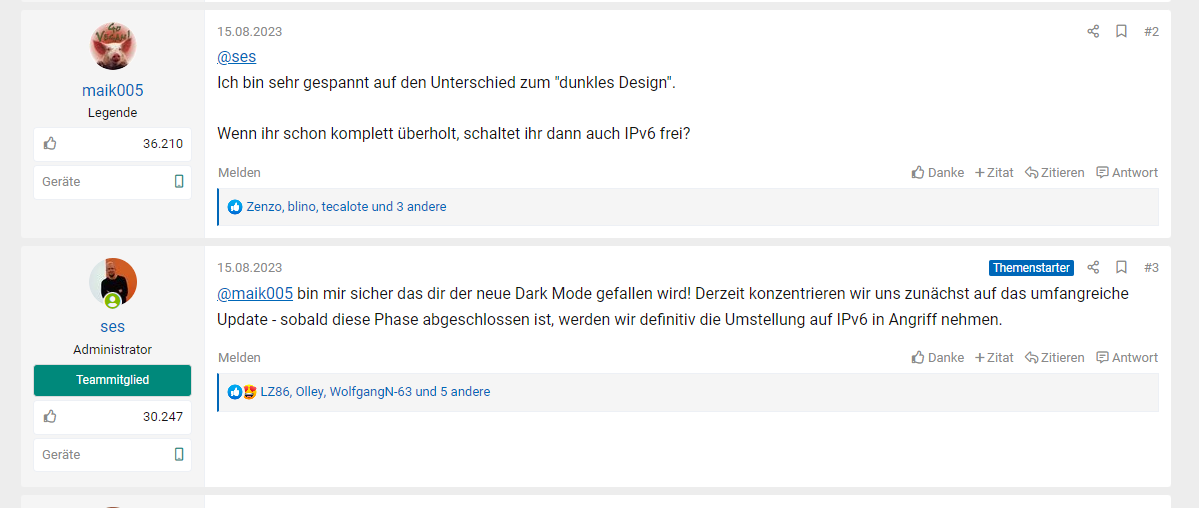Click reaction emojis under post #3
The width and height of the screenshot is (1199, 508).
coord(242,392)
